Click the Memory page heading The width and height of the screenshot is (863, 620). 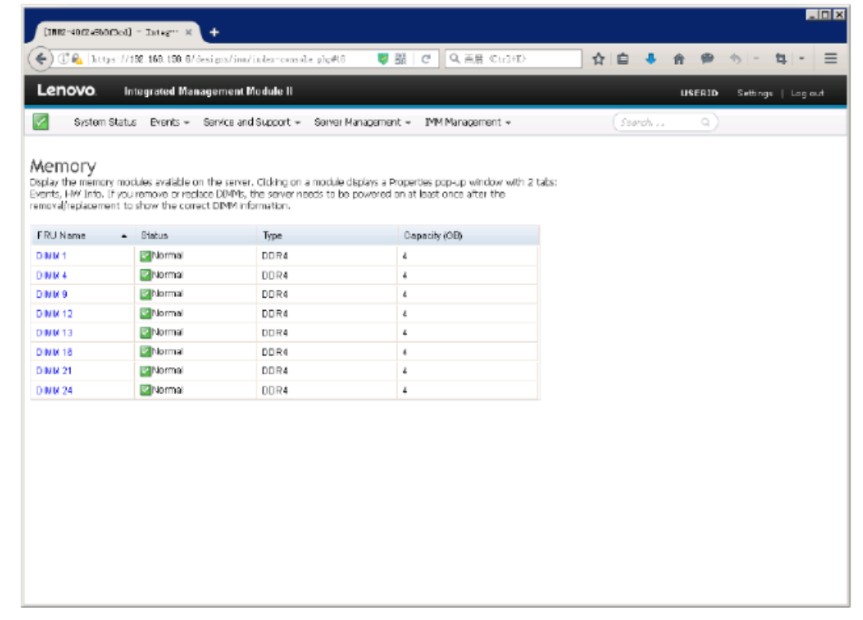[63, 166]
